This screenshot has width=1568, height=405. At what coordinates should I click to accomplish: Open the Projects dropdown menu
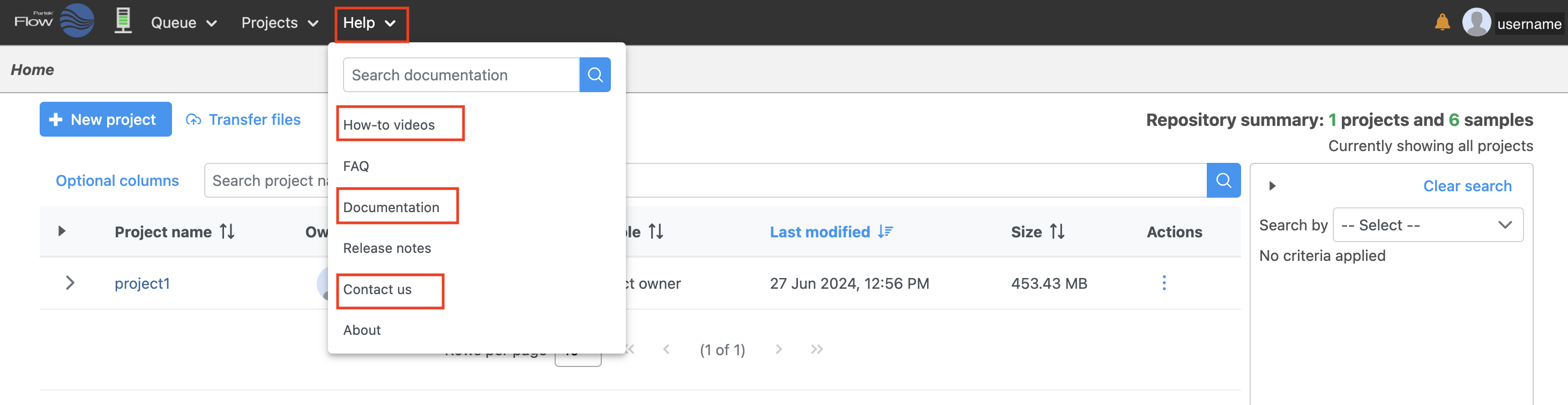[x=279, y=23]
